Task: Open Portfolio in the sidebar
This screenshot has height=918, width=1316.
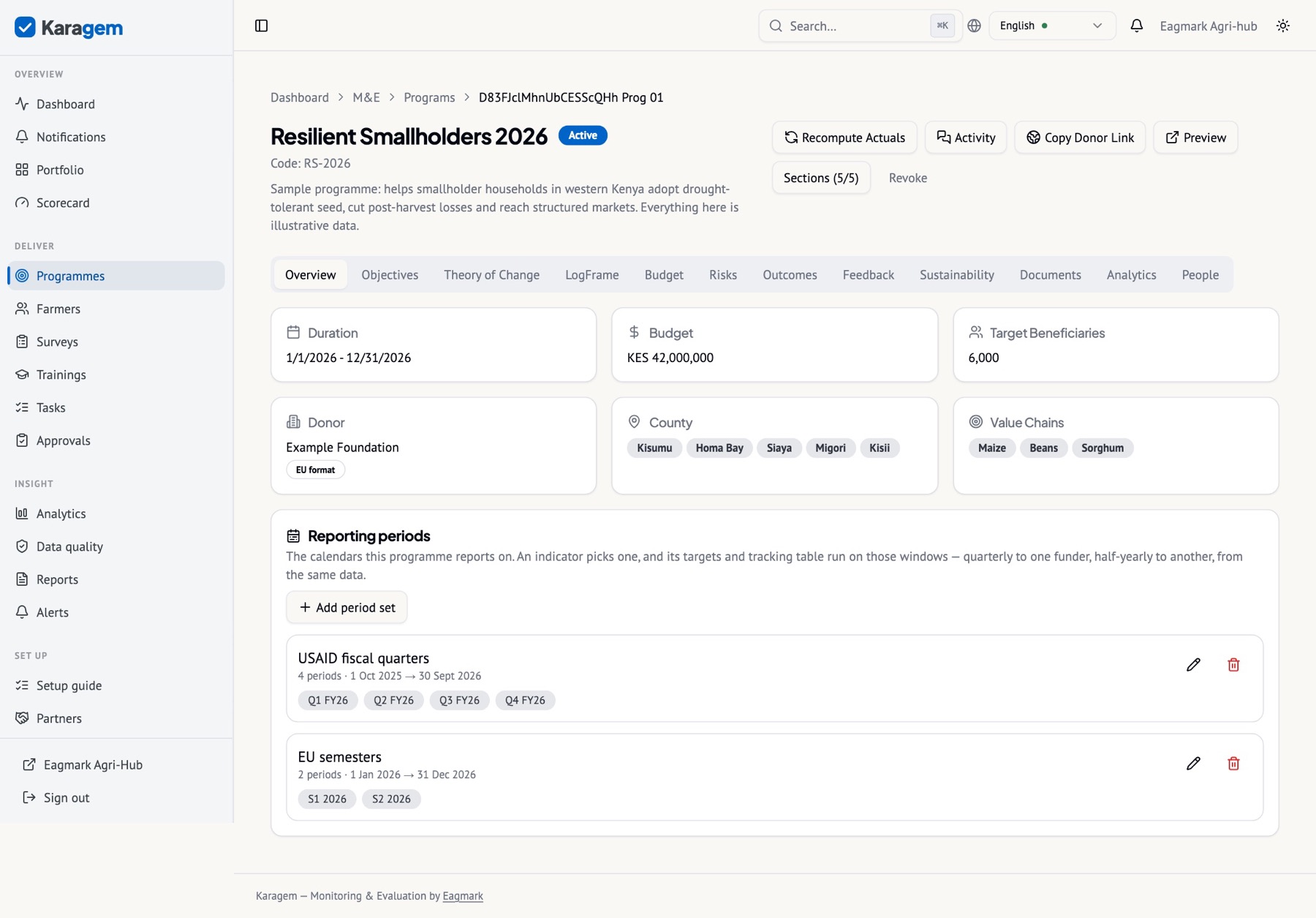Action: 116,170
